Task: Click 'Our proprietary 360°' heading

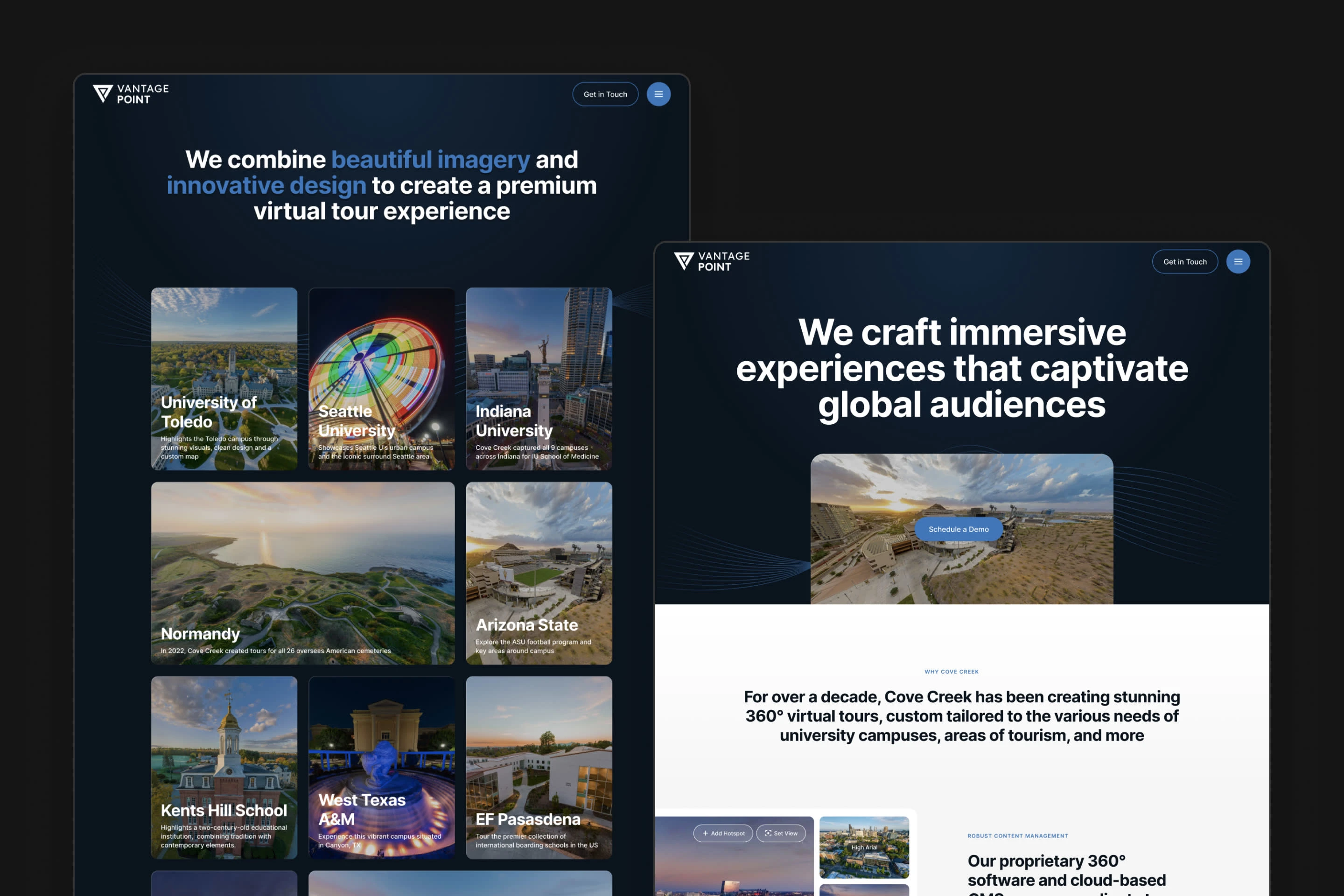Action: [1066, 874]
